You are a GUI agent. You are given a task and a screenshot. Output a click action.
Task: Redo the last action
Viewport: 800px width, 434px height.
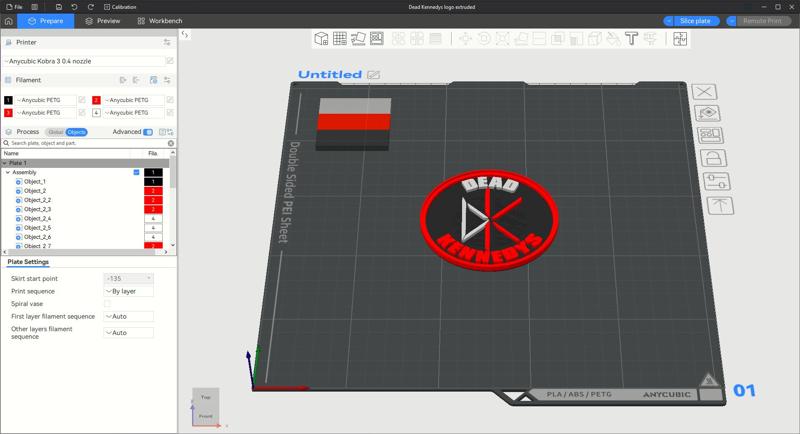90,7
